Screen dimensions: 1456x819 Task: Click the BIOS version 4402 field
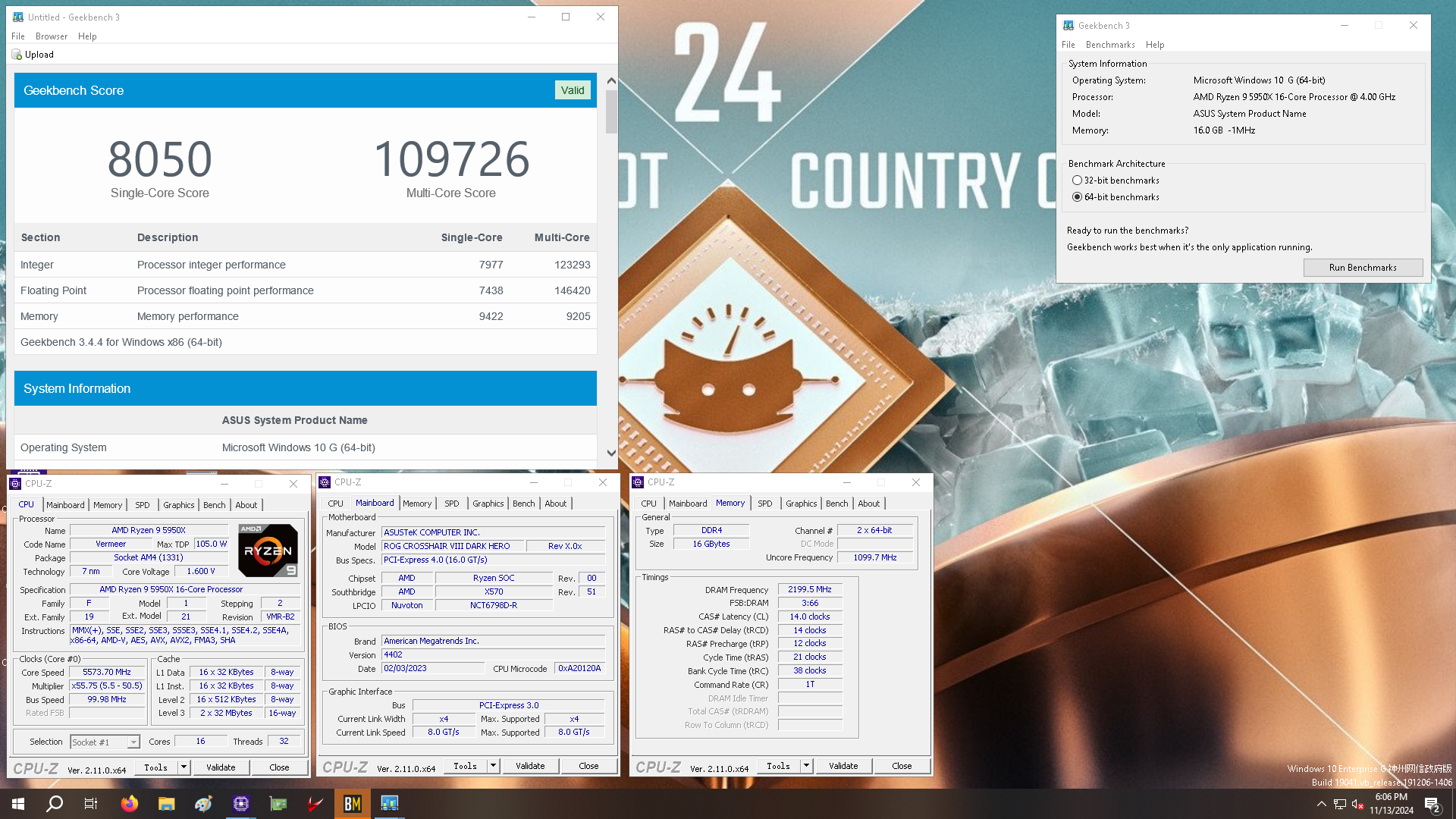tap(494, 655)
